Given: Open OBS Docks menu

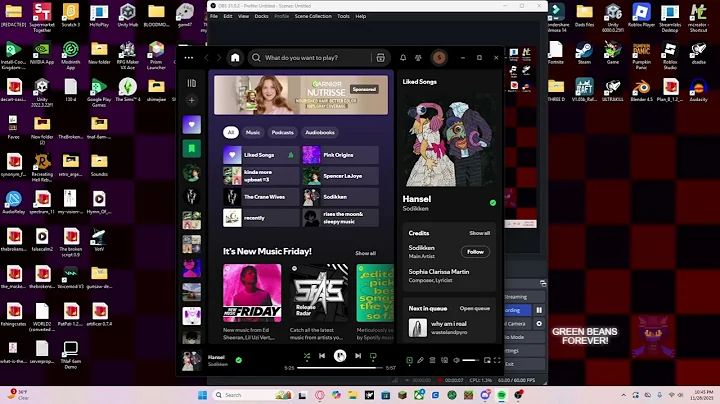Looking at the screenshot, I should tap(261, 16).
